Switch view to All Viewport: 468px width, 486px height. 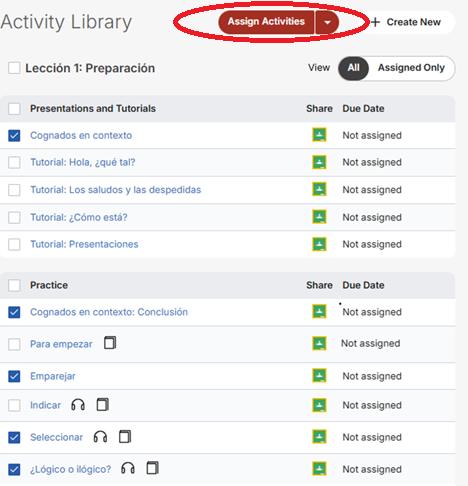tap(353, 68)
